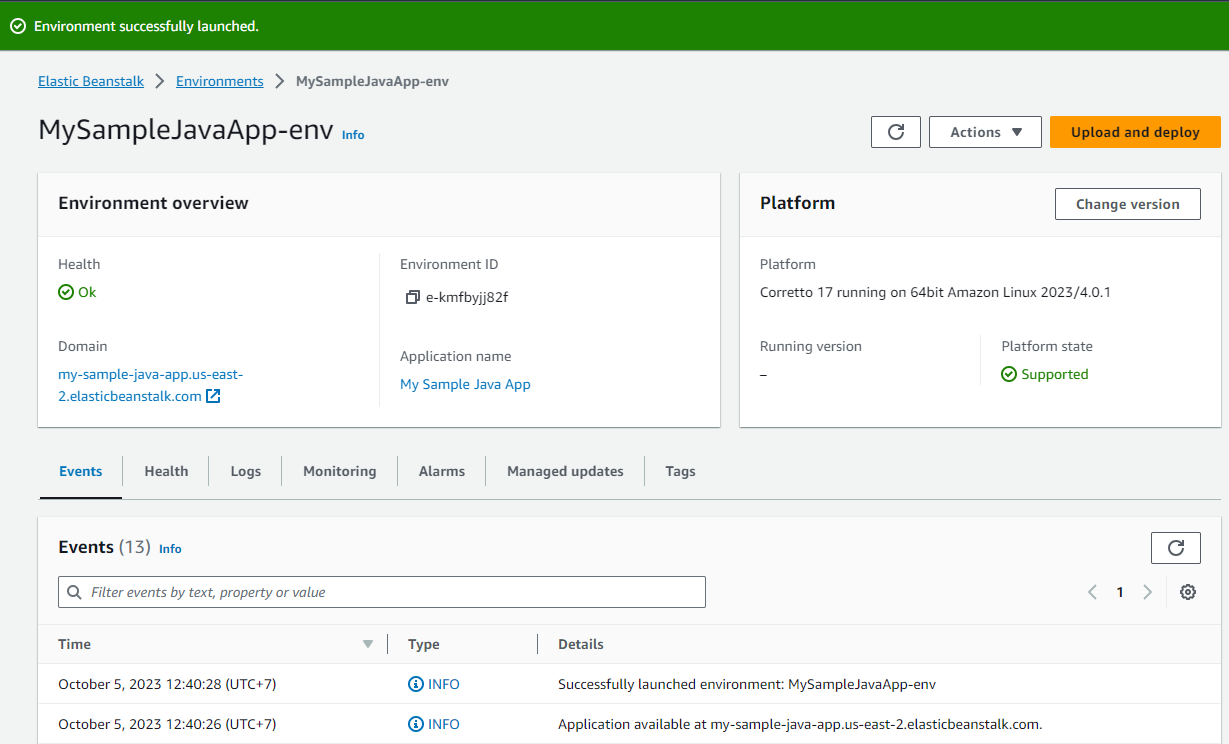The height and width of the screenshot is (744, 1229).
Task: Sort events using the Time column arrow
Action: [368, 644]
